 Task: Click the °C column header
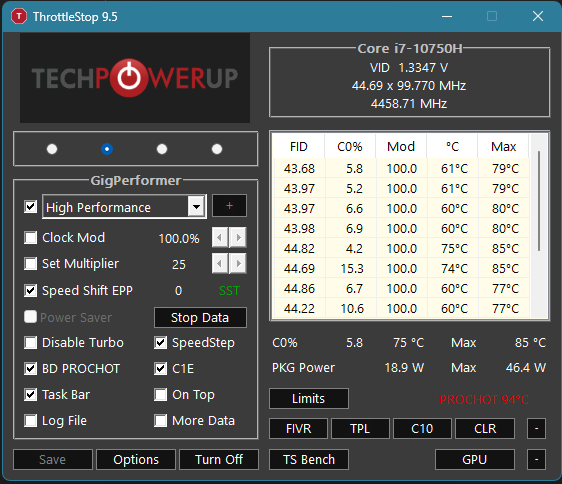(452, 147)
